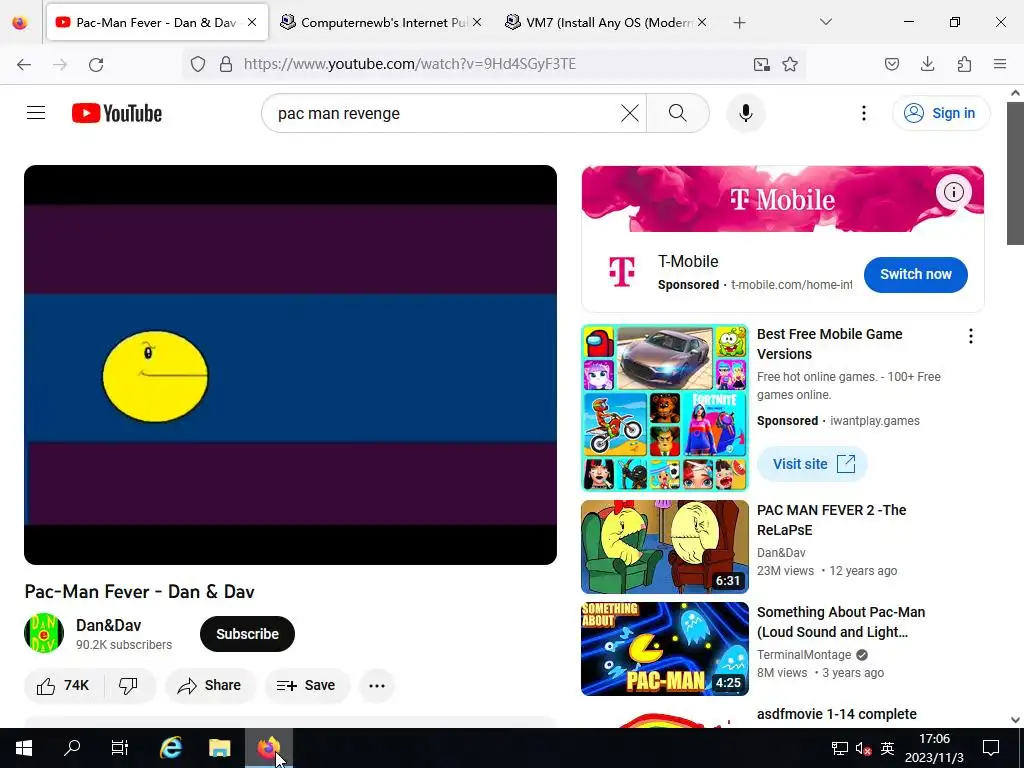Open the tracking protection shield icon

point(198,64)
